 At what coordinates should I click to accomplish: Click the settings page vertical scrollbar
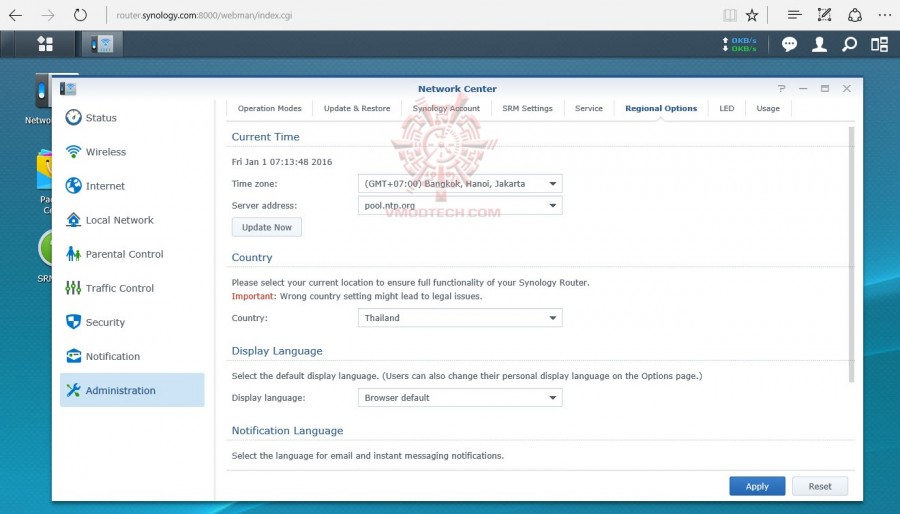[851, 254]
